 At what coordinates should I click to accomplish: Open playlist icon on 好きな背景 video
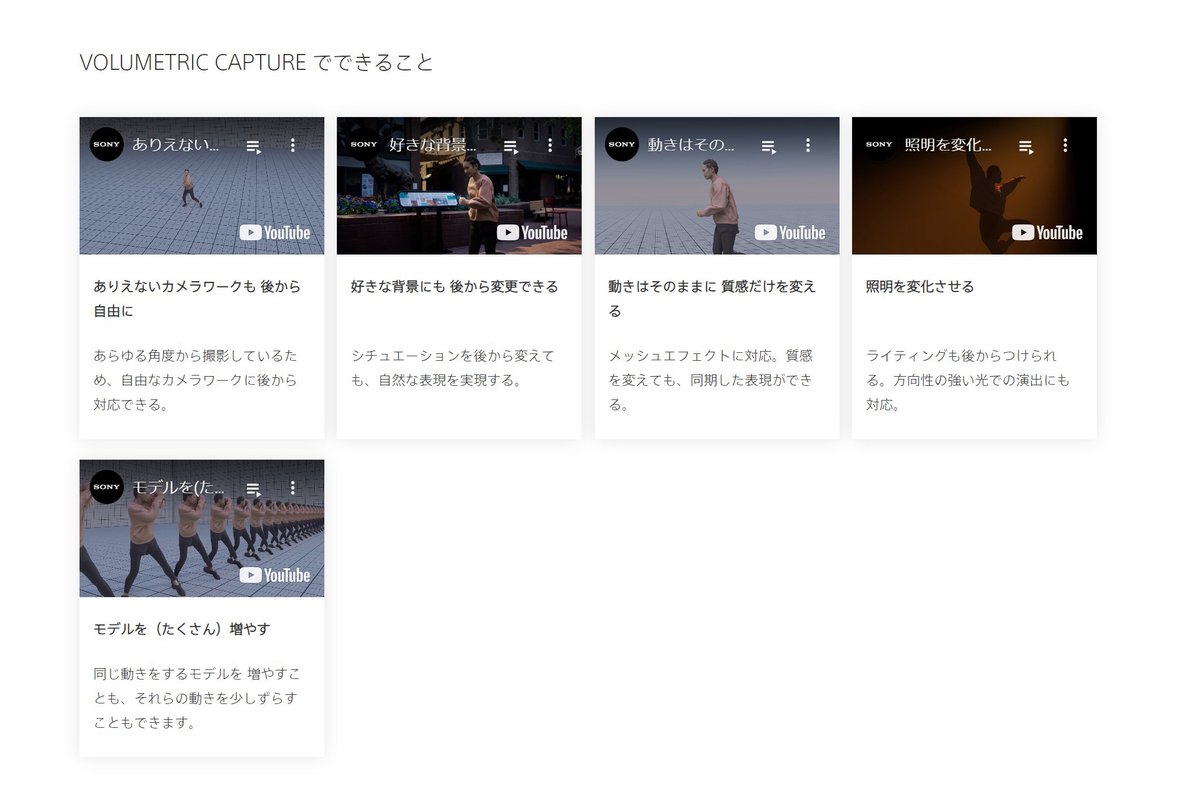pyautogui.click(x=511, y=146)
